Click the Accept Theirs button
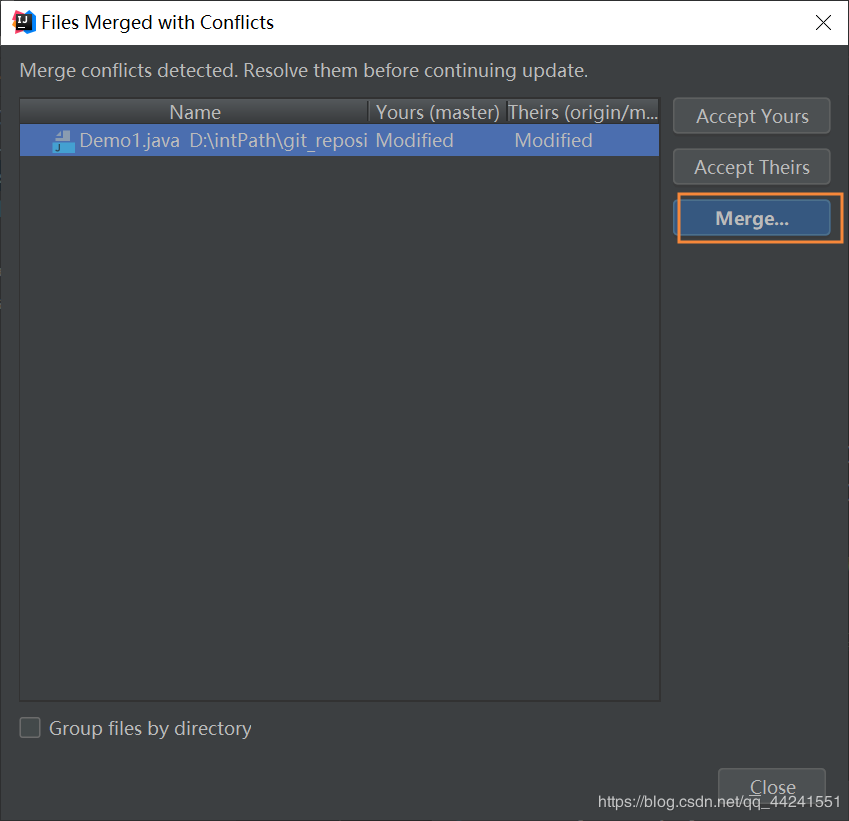 tap(752, 167)
